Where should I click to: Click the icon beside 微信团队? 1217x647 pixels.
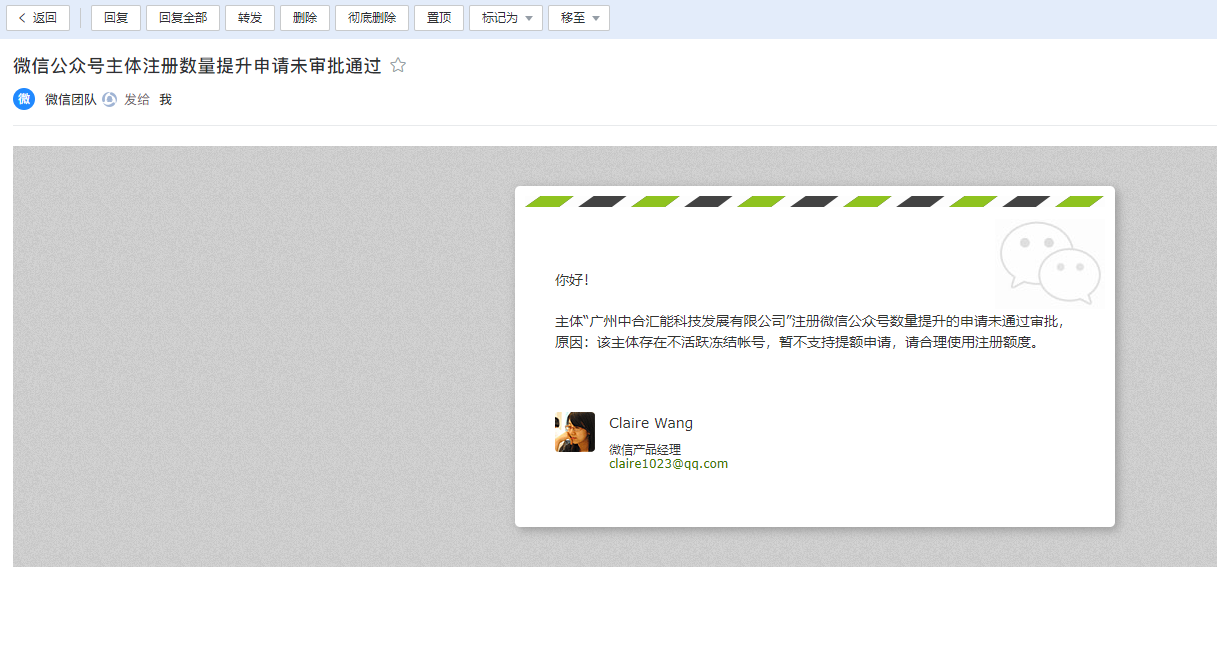pos(110,100)
